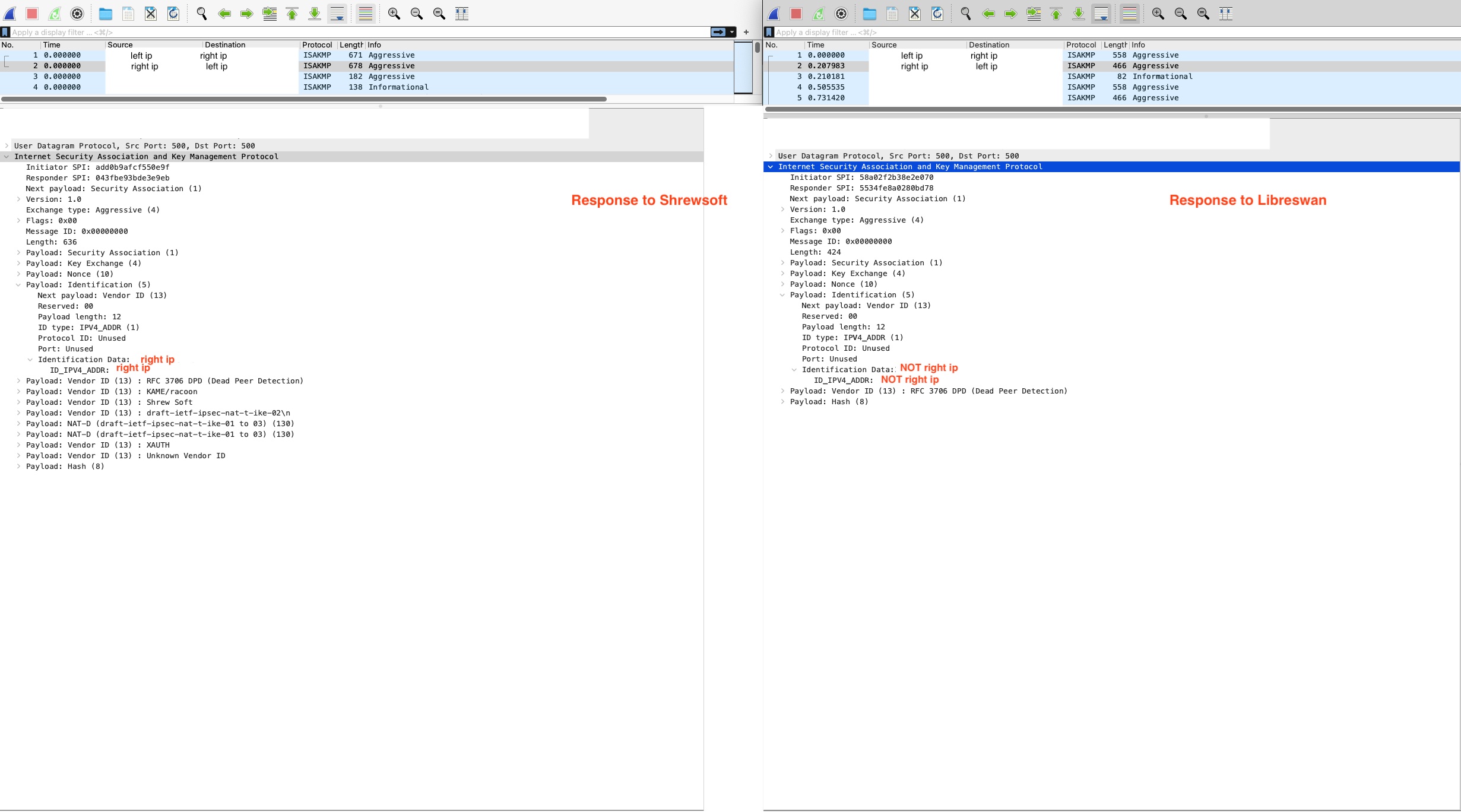Close the current capture file
Viewport: 1461px width, 812px height.
150,13
